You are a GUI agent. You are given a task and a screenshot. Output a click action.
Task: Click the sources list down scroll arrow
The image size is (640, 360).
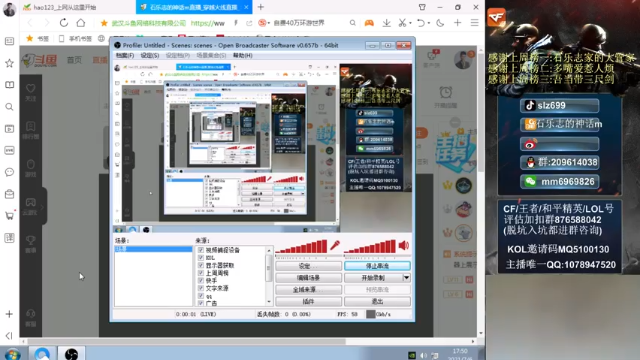pos(269,302)
